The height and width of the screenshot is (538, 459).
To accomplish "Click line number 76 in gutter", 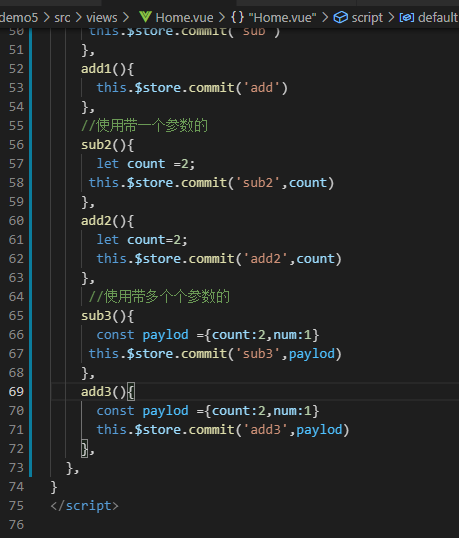I will pos(16,525).
